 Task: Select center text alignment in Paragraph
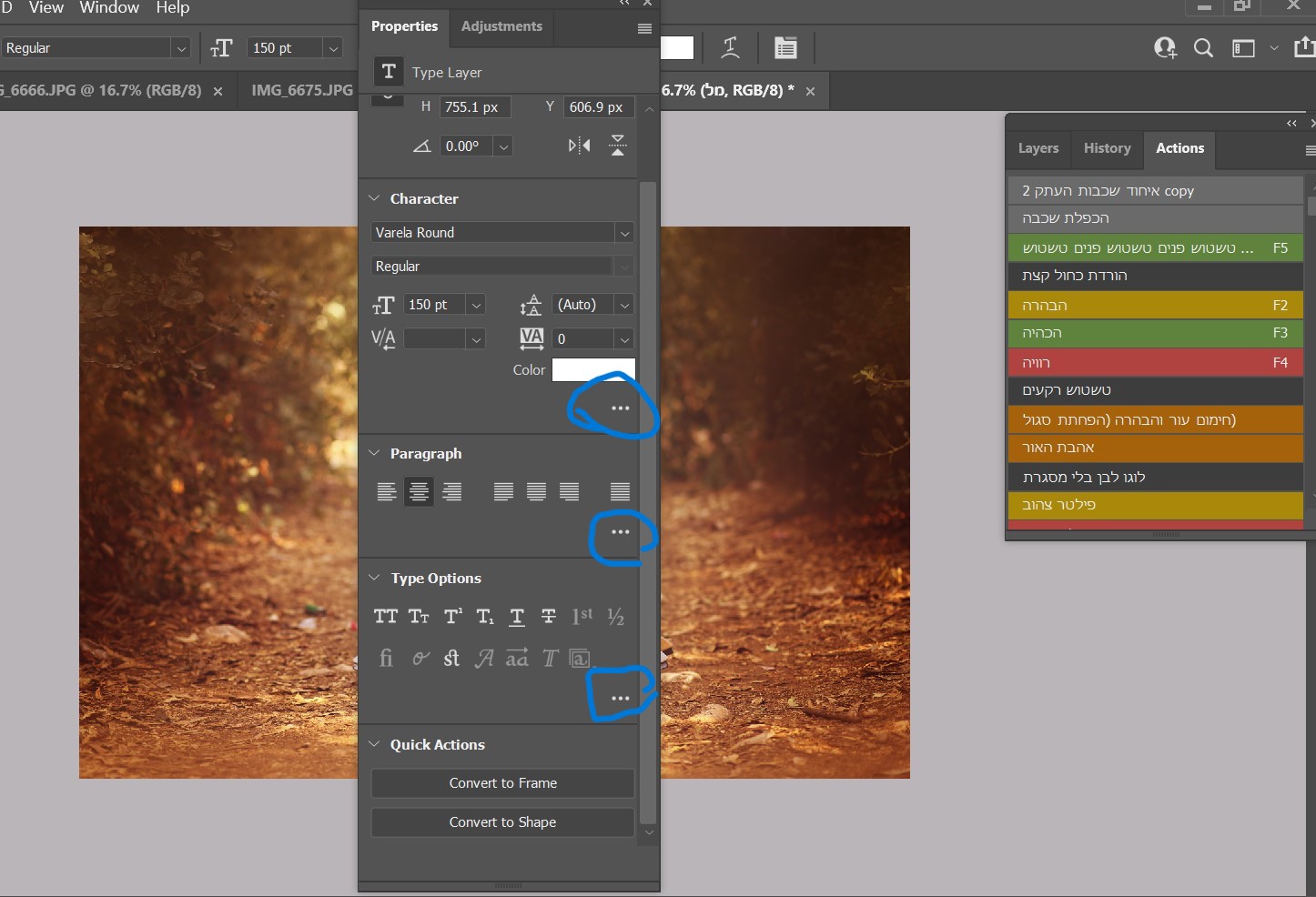[x=419, y=492]
